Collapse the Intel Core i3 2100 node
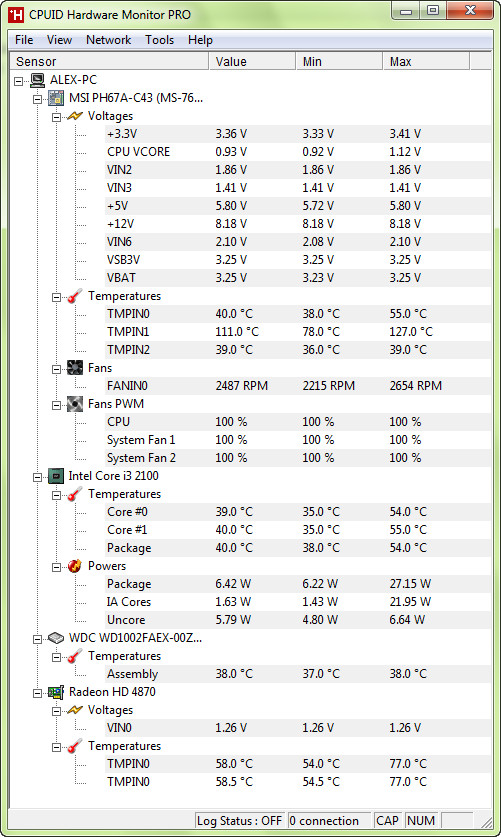The image size is (501, 837). pos(37,477)
